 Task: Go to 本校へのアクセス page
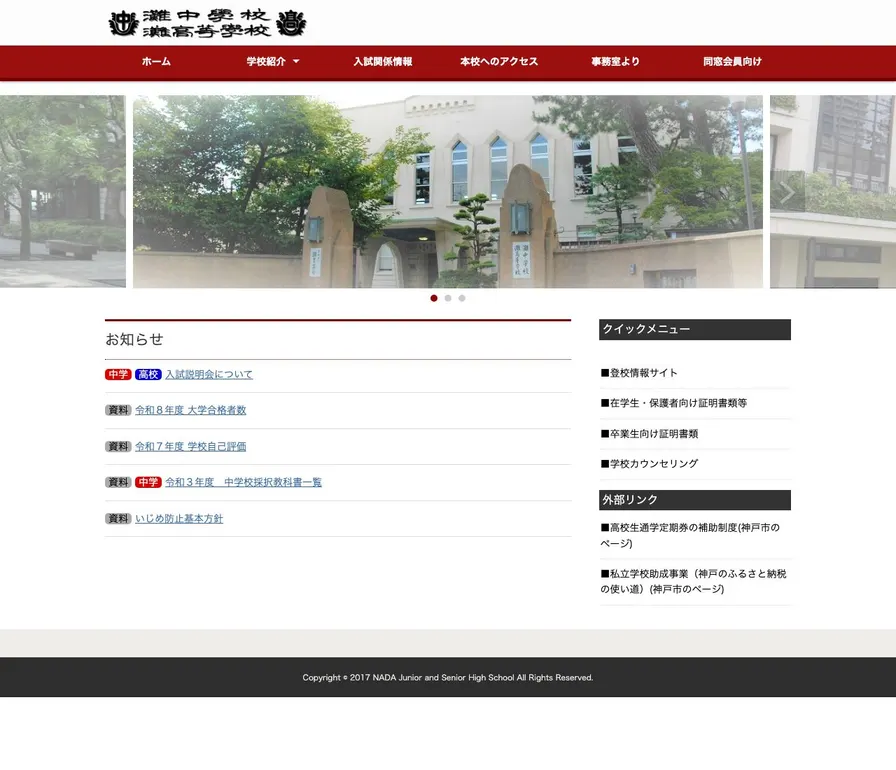coord(499,62)
